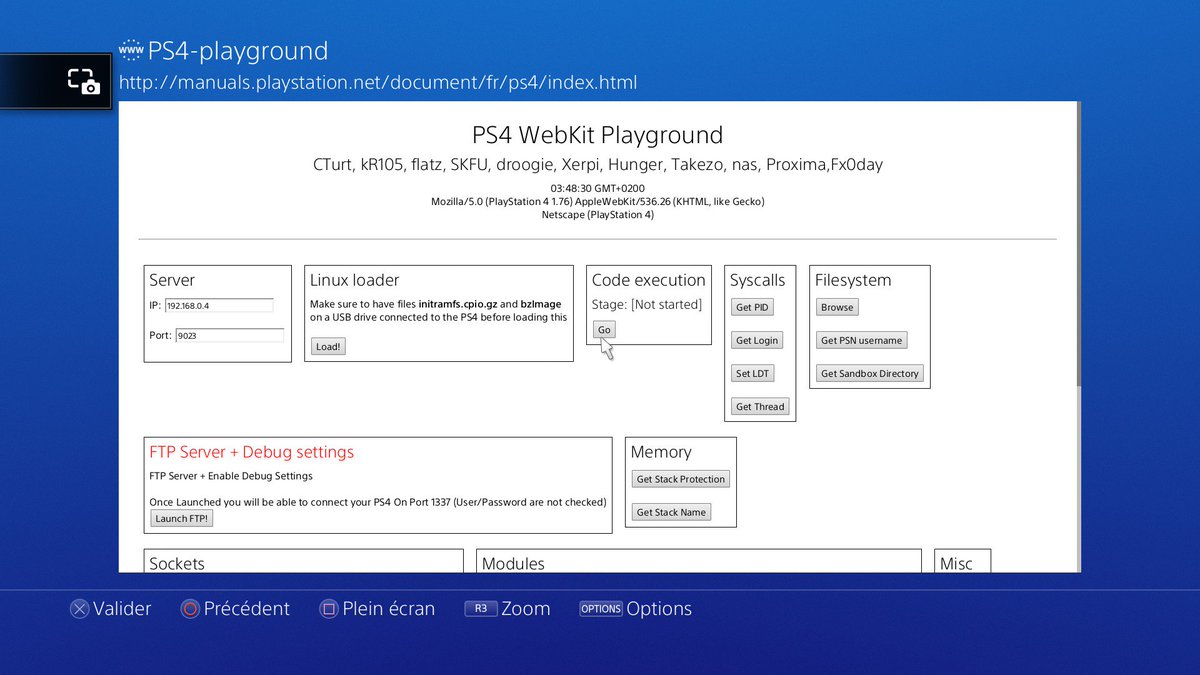Click the Set LDT button
This screenshot has width=1200, height=675.
point(752,373)
